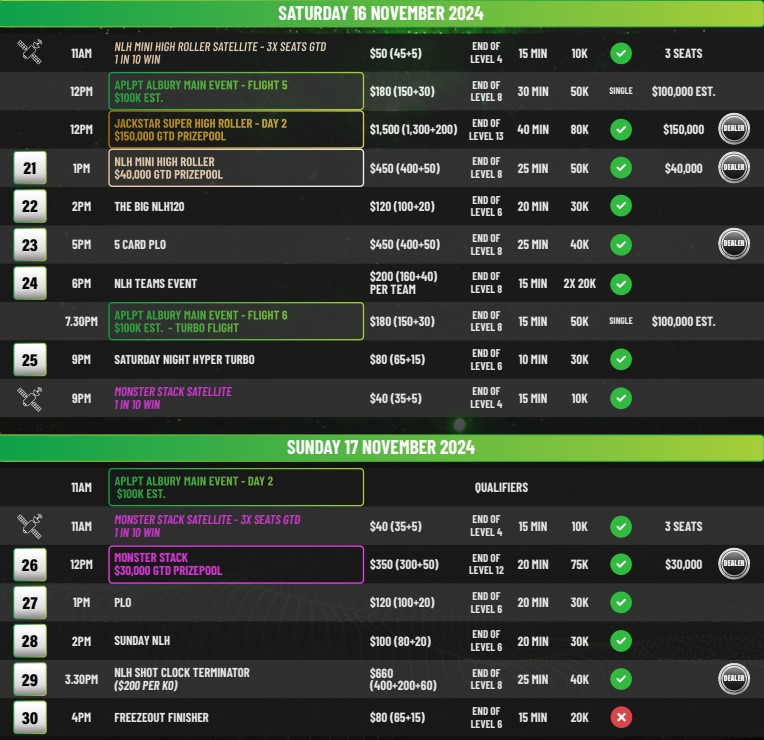Open the APLPT Albury Main Event Flight 5 box

pyautogui.click(x=237, y=91)
